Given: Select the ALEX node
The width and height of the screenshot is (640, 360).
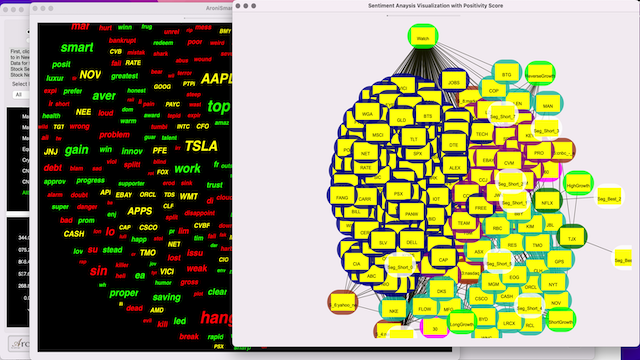Looking at the screenshot, I should 455,167.
